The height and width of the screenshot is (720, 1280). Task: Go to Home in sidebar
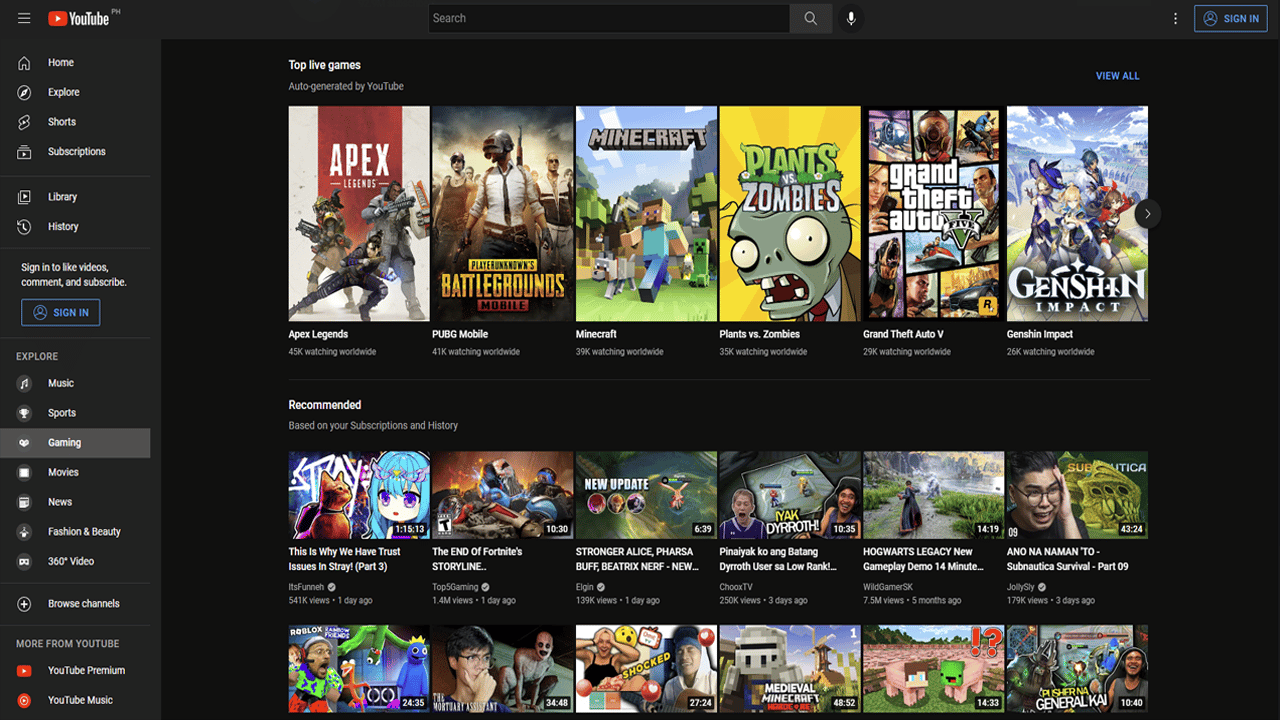click(75, 63)
